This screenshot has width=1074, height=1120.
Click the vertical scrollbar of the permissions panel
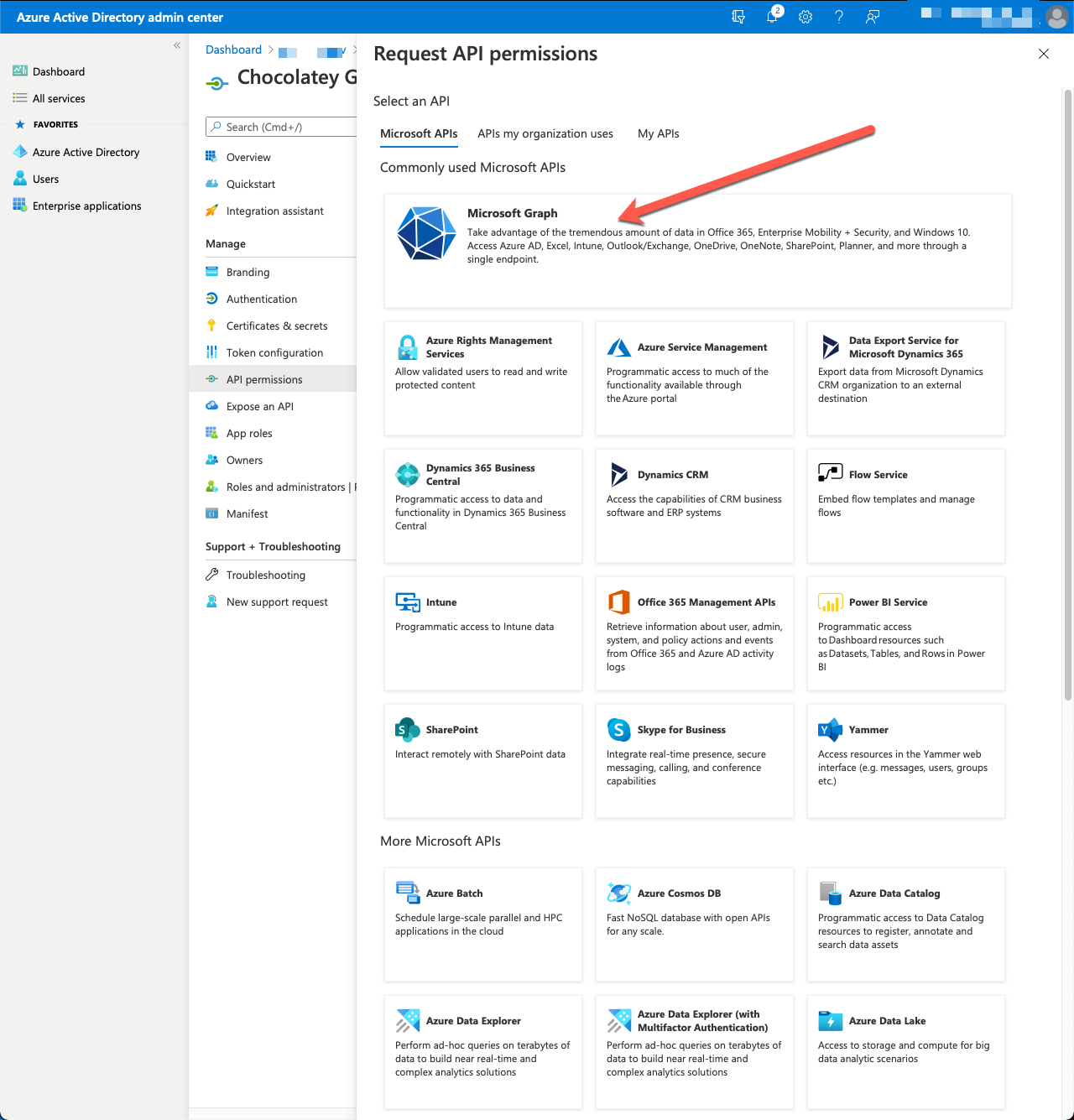(x=1068, y=394)
